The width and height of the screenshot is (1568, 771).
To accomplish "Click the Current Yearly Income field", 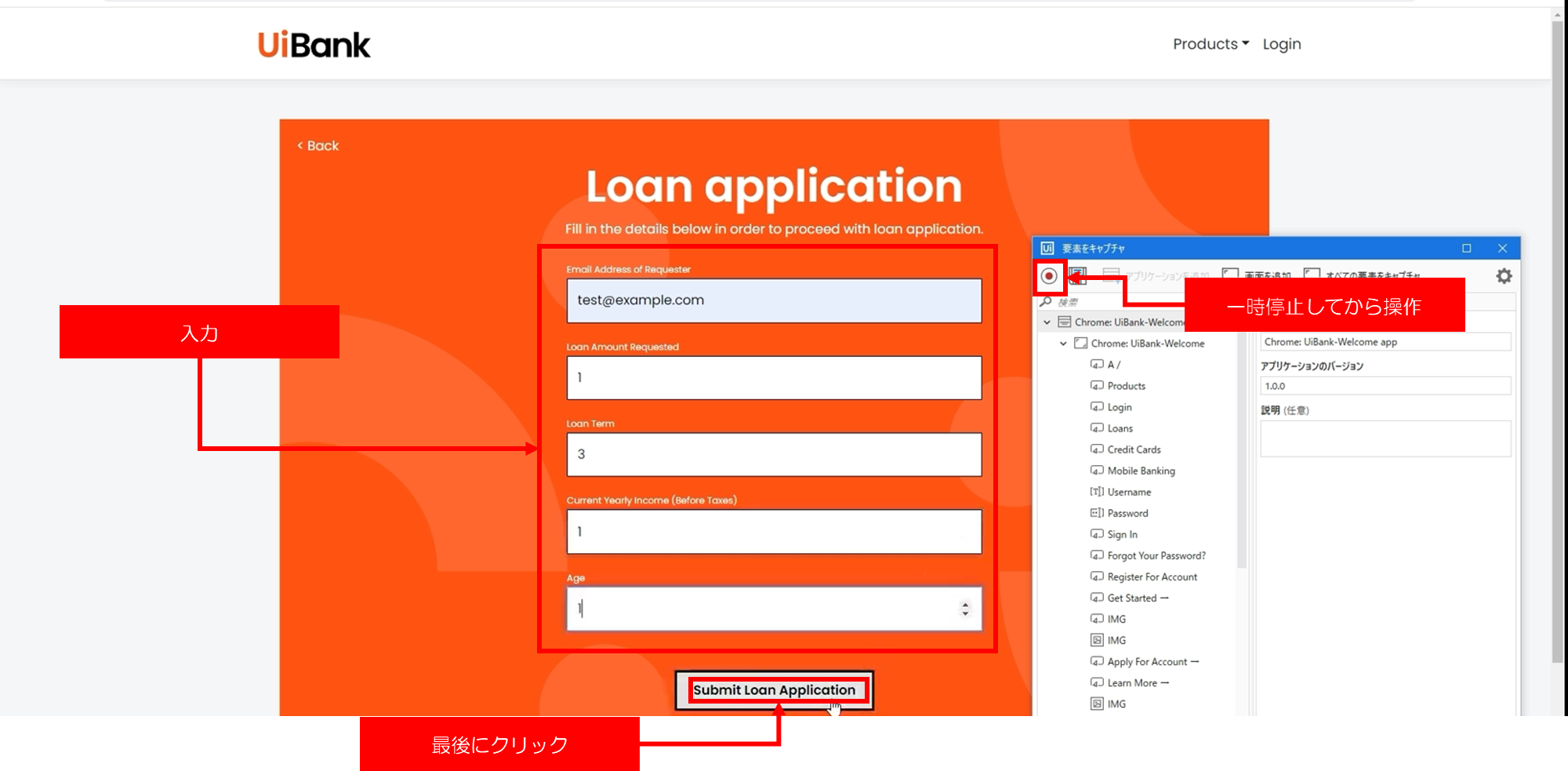I will tap(774, 532).
